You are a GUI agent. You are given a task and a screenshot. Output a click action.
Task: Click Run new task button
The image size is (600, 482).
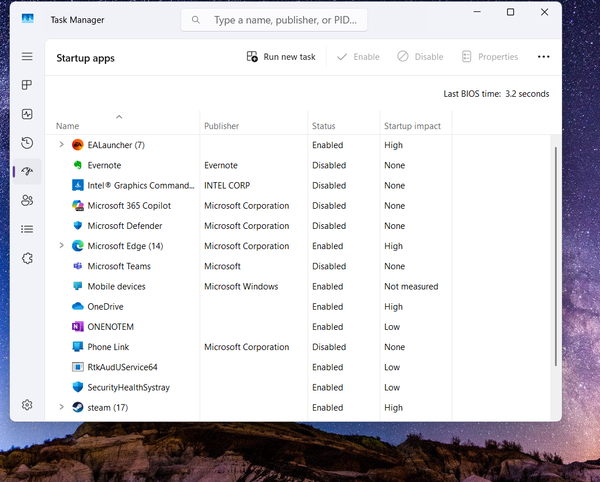(281, 57)
